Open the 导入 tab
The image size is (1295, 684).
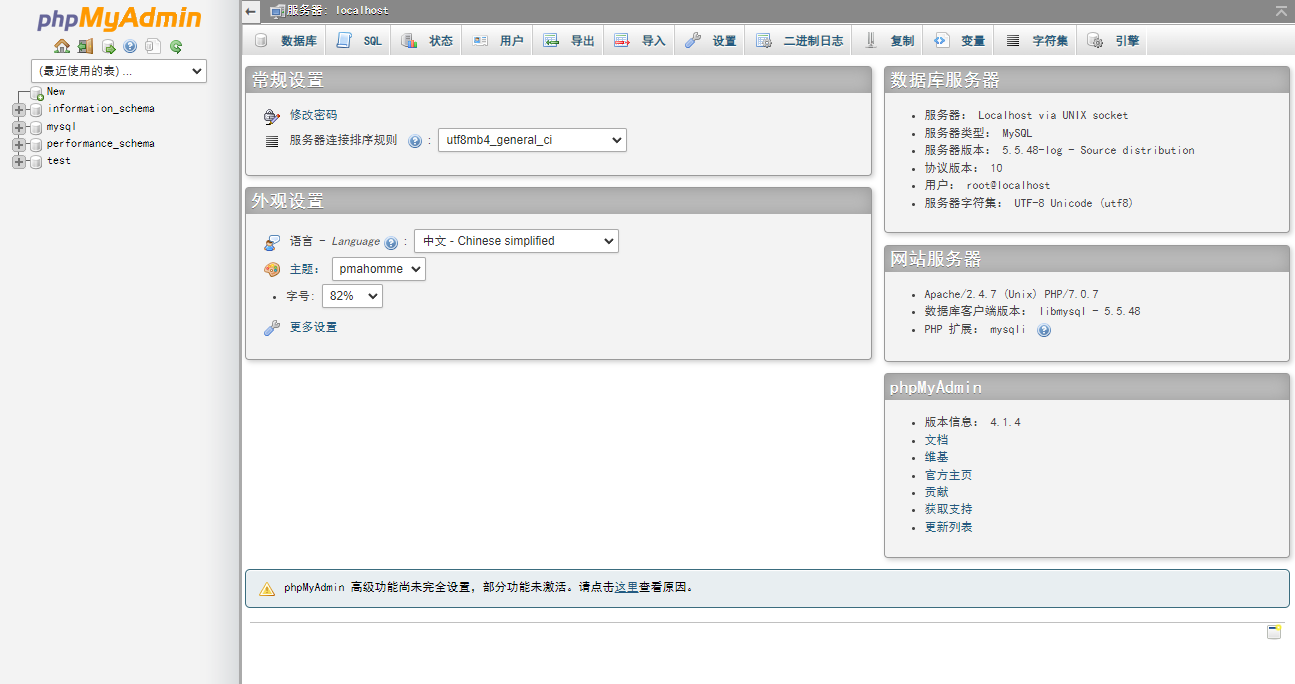(640, 41)
